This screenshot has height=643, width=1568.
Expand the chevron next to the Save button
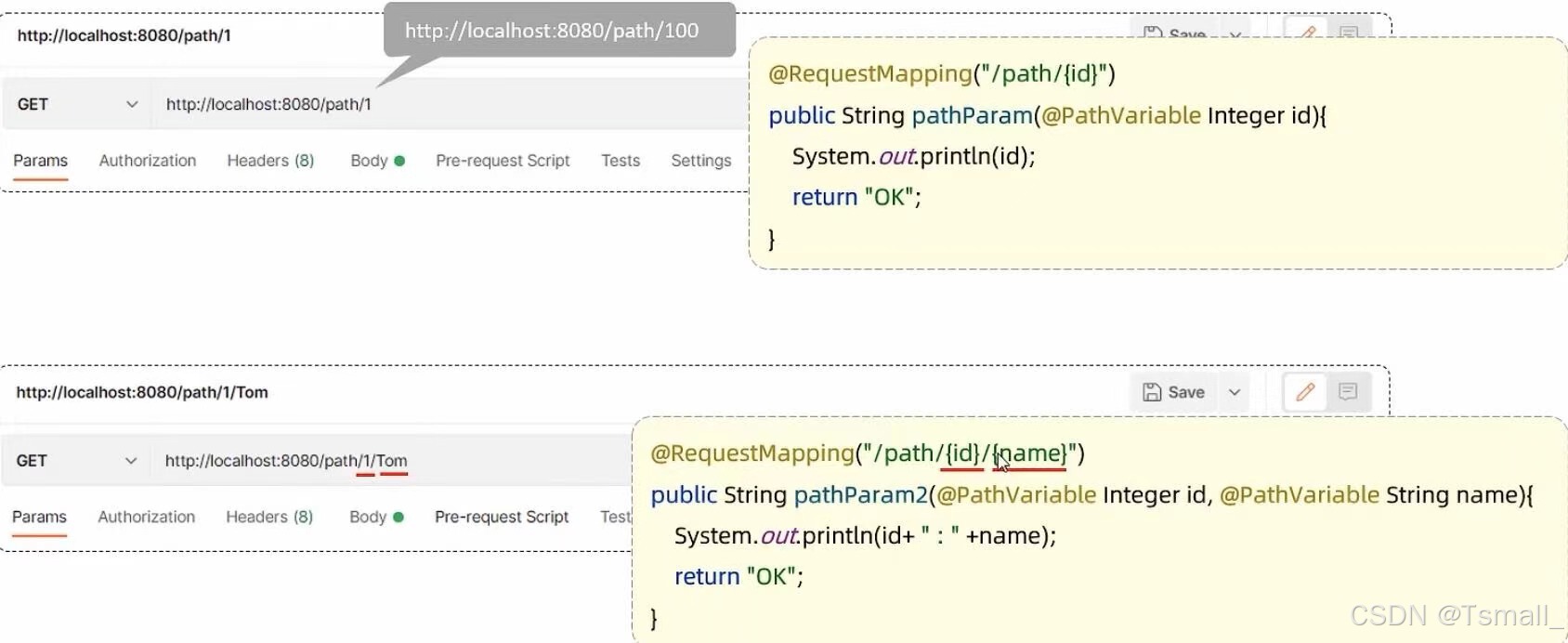(x=1235, y=392)
